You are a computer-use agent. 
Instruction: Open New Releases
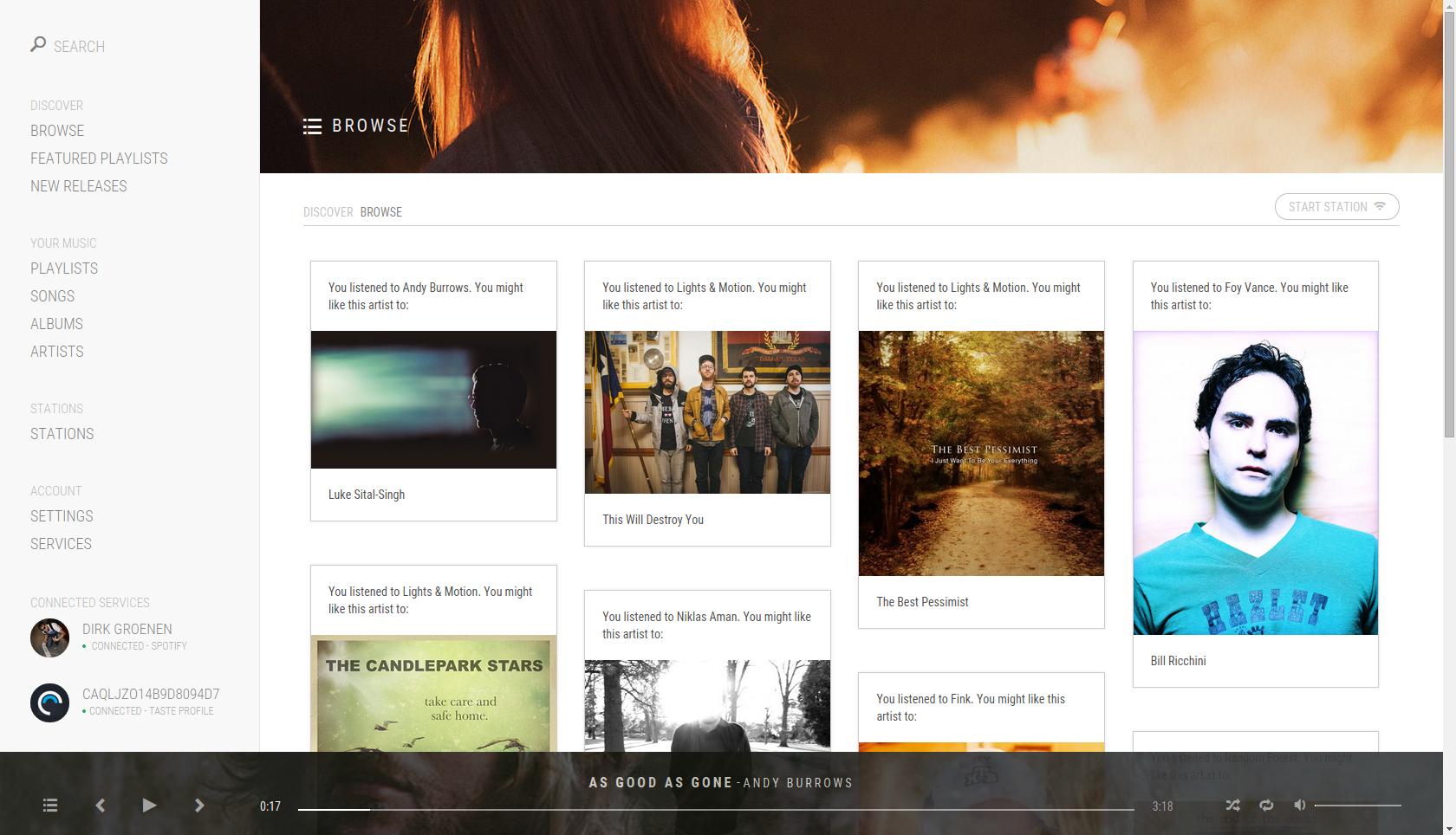click(x=78, y=186)
